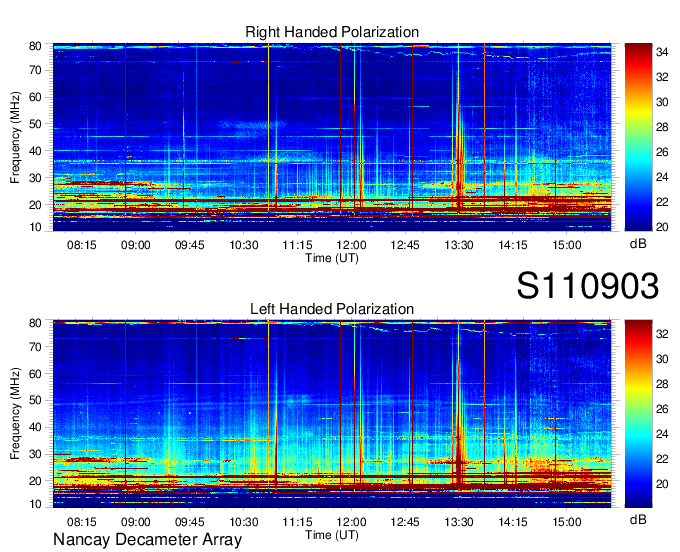Viewport: 680px width, 552px height.
Task: Click the 13:30 time tick in the Left Handed plot
Action: coord(459,522)
